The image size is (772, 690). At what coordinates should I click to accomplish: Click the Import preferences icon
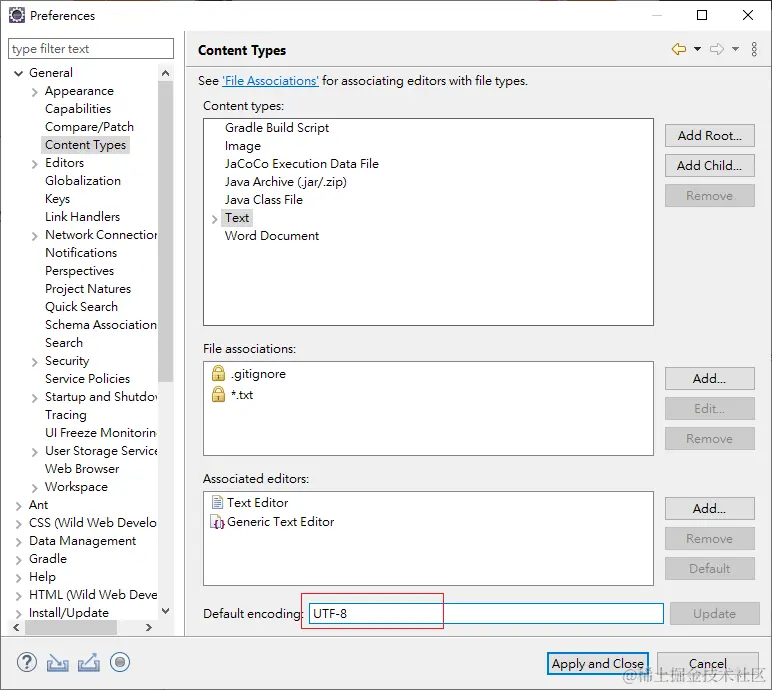tap(58, 663)
